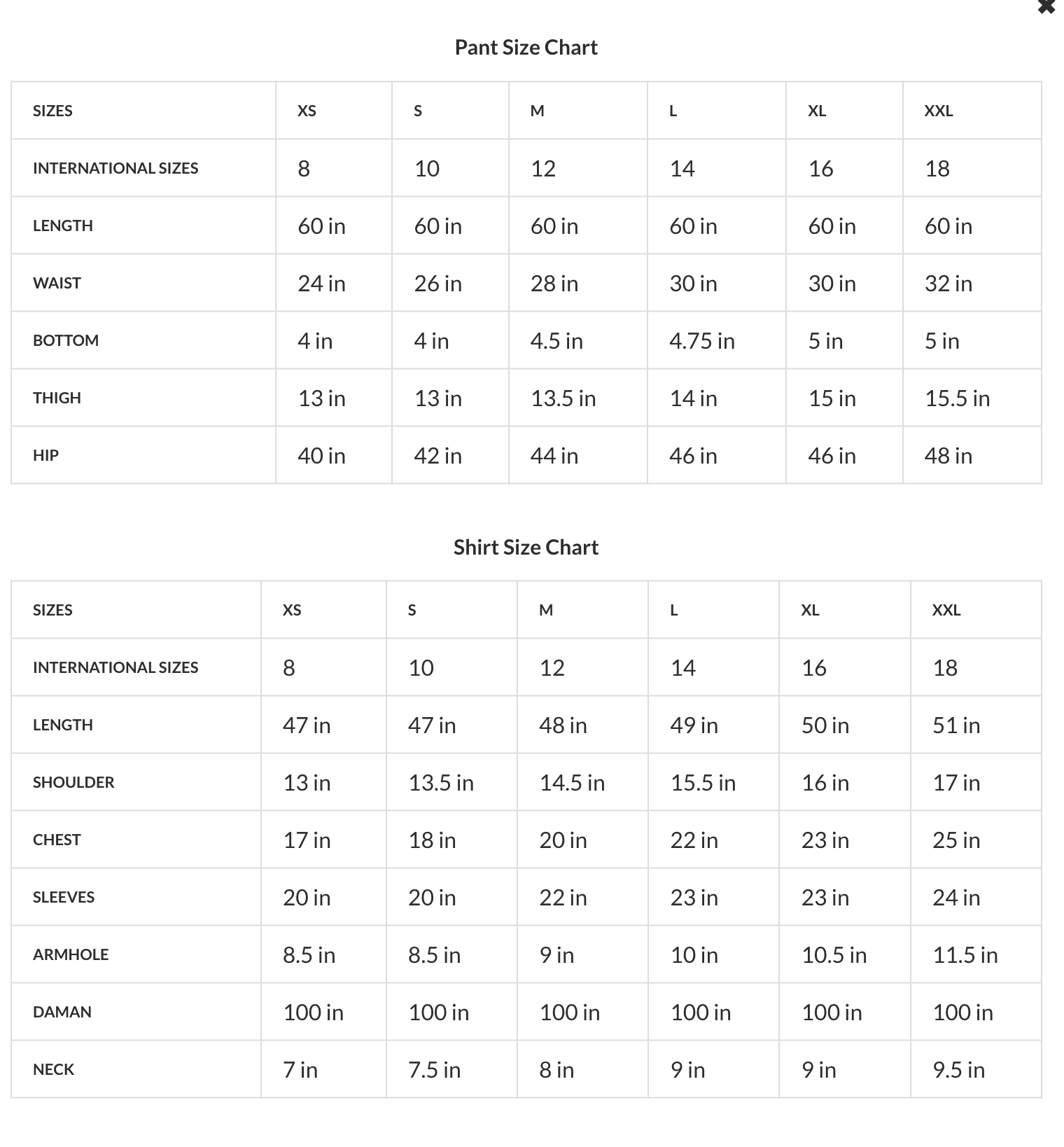
Task: Select the pant hip value 44 in
Action: pyautogui.click(x=554, y=455)
